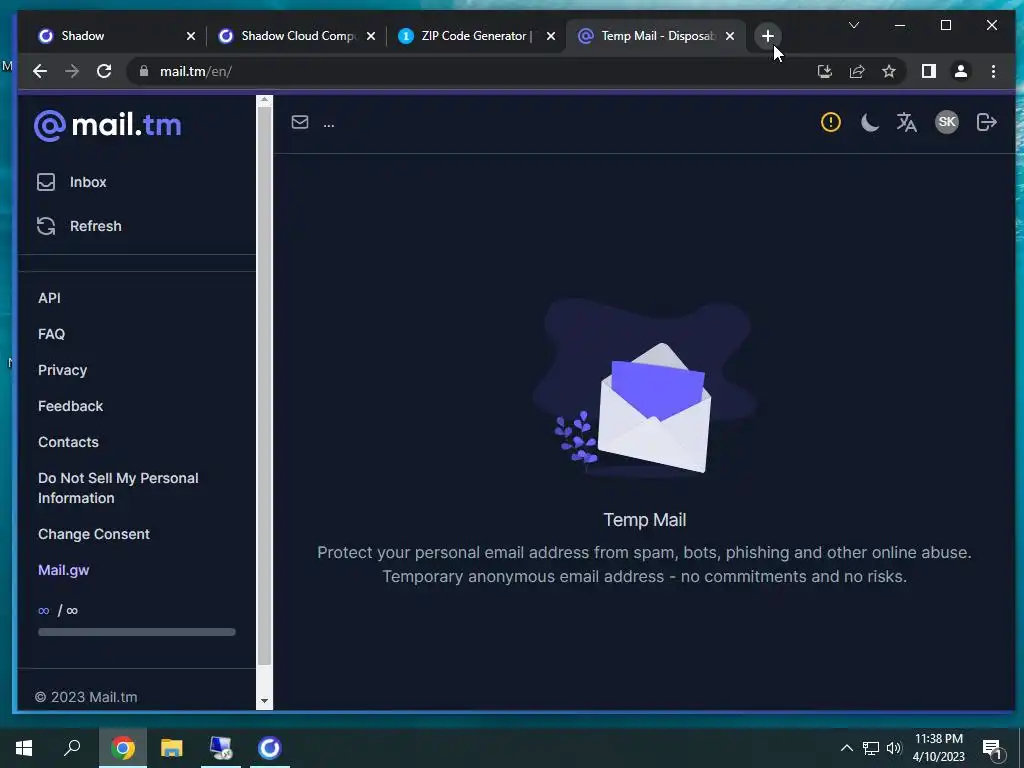Click the install app icon in address bar
1024x768 pixels.
coord(825,71)
